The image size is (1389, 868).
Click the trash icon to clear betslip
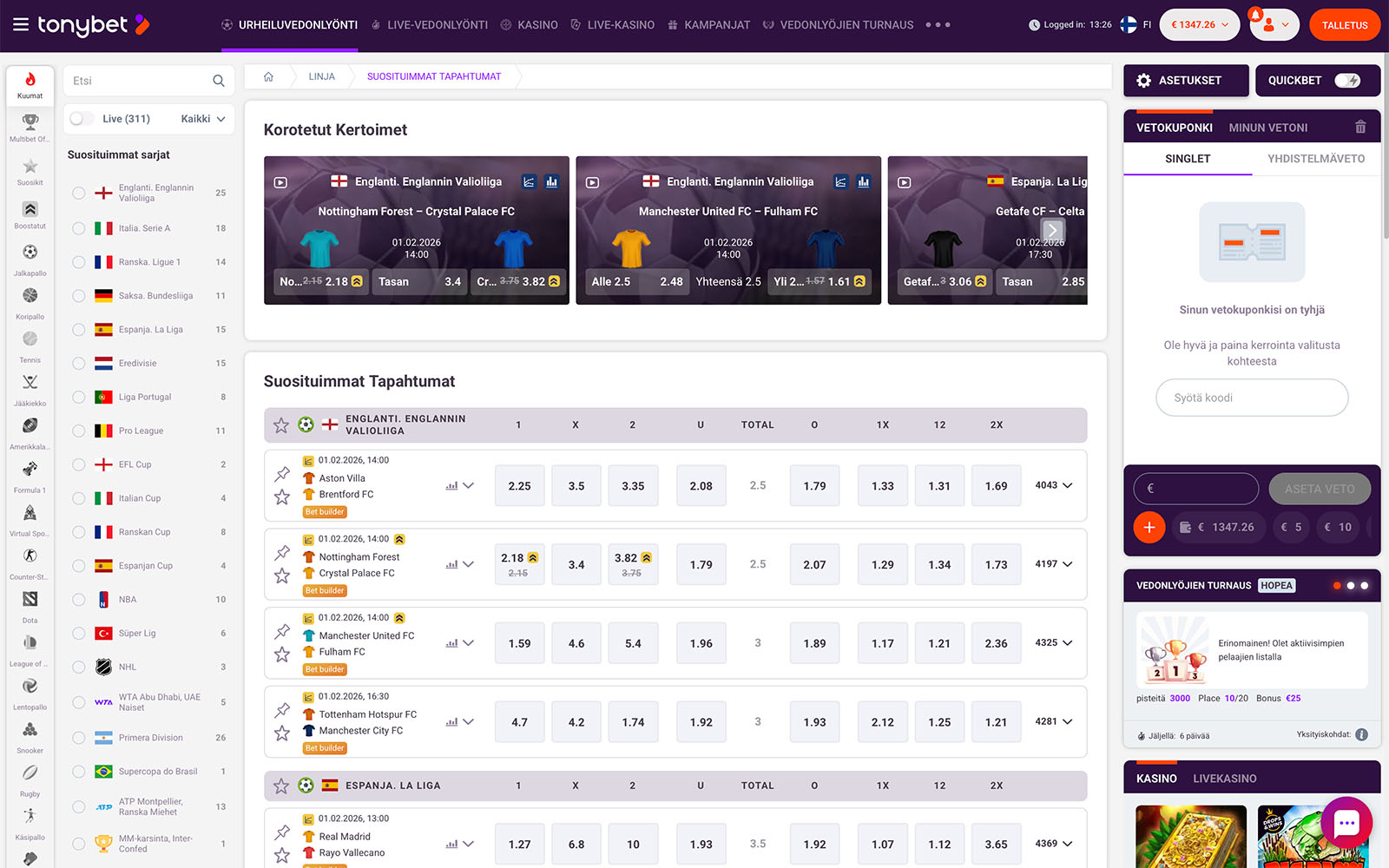tap(1360, 128)
